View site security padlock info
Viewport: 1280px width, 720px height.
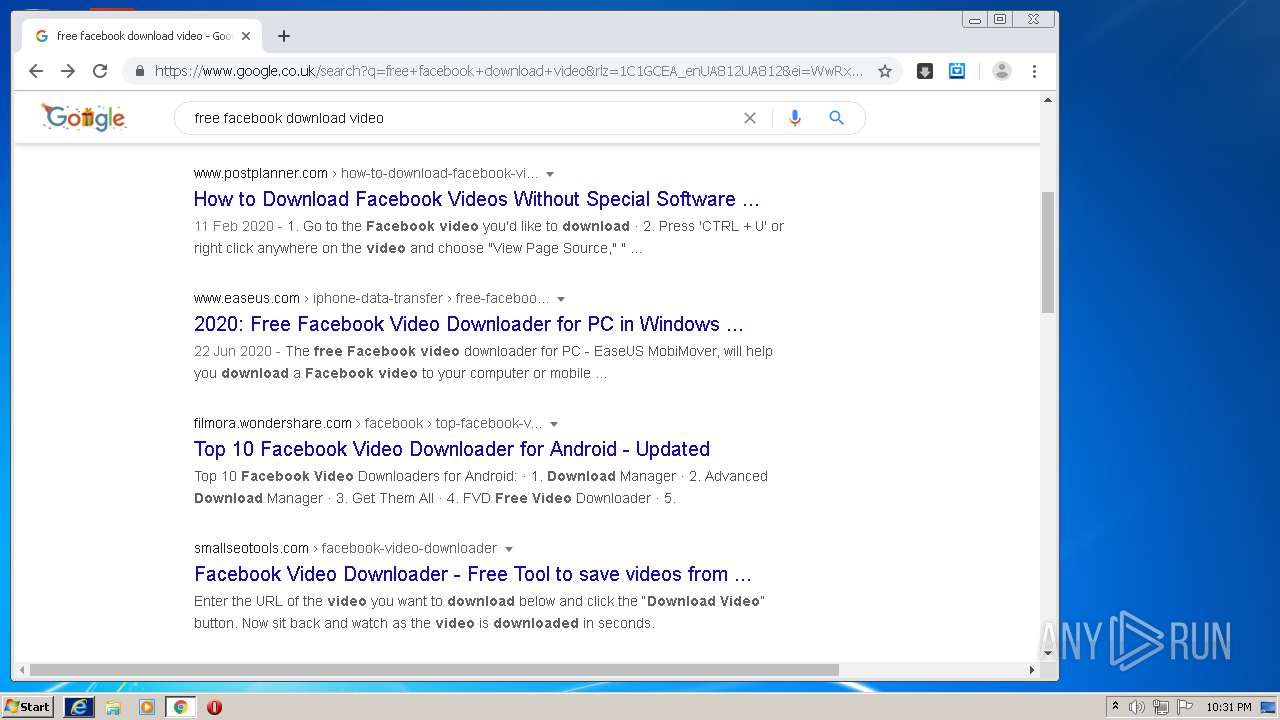[139, 71]
